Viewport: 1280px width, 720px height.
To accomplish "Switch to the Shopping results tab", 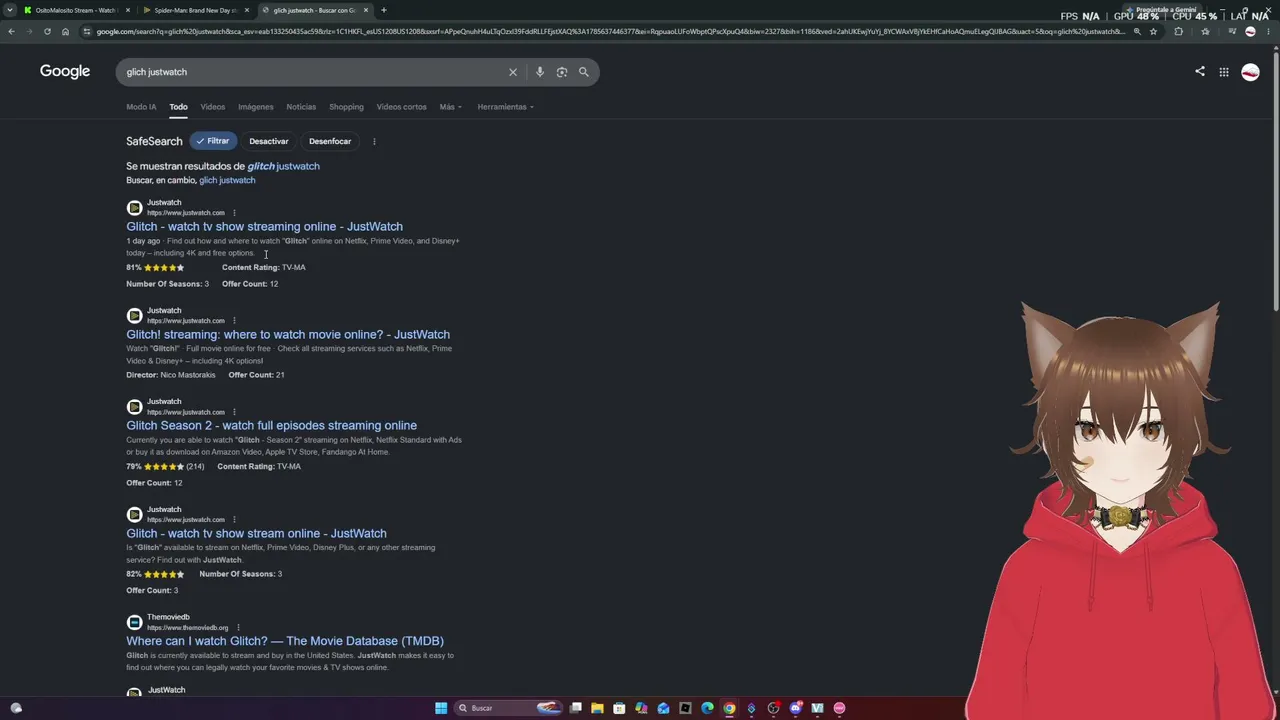I will [346, 107].
